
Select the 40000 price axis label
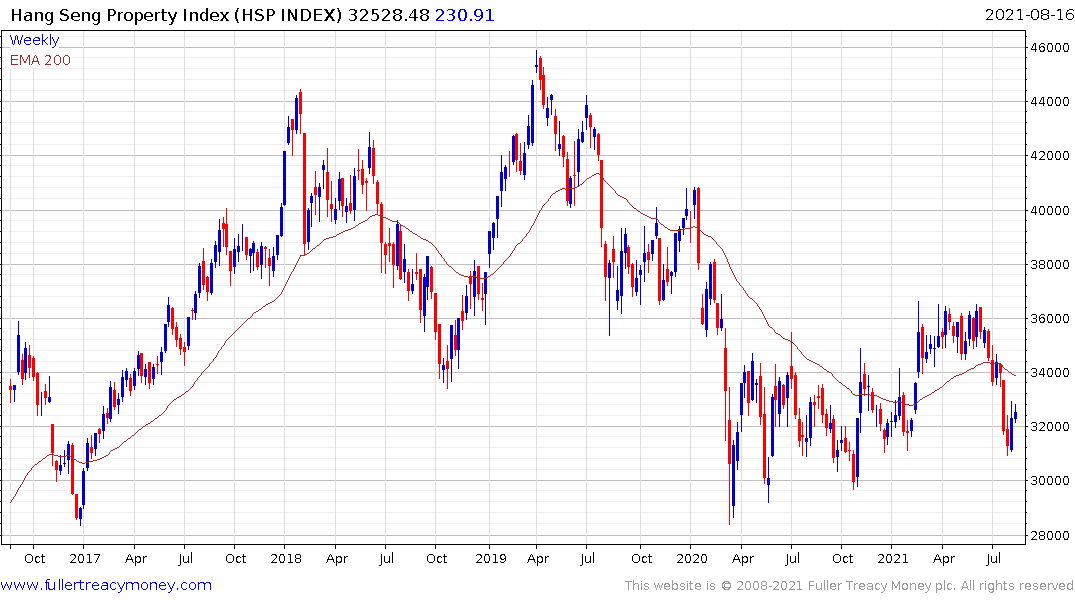pos(1049,211)
